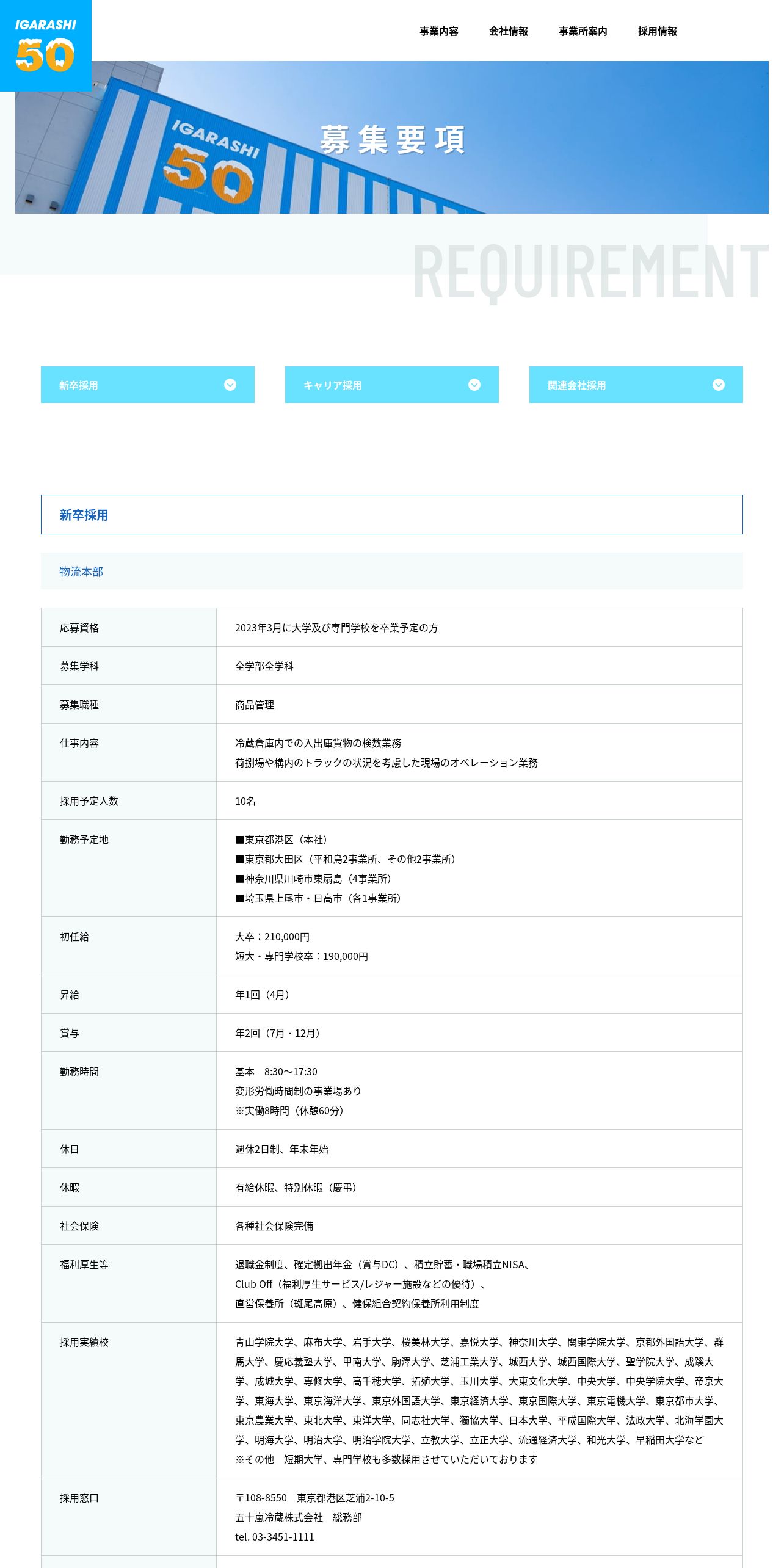Viewport: 784px width, 1568px height.
Task: Click the 勤務時間 row label
Action: (79, 1072)
